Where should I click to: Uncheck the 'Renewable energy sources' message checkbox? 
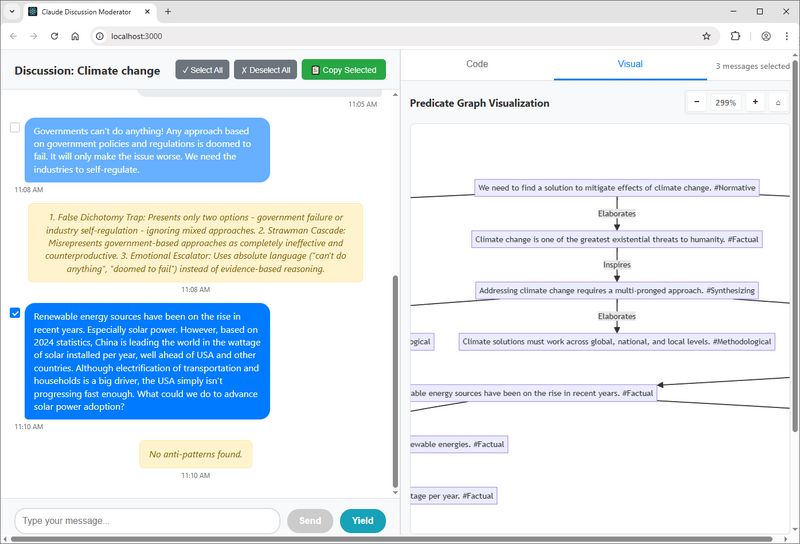coord(15,313)
